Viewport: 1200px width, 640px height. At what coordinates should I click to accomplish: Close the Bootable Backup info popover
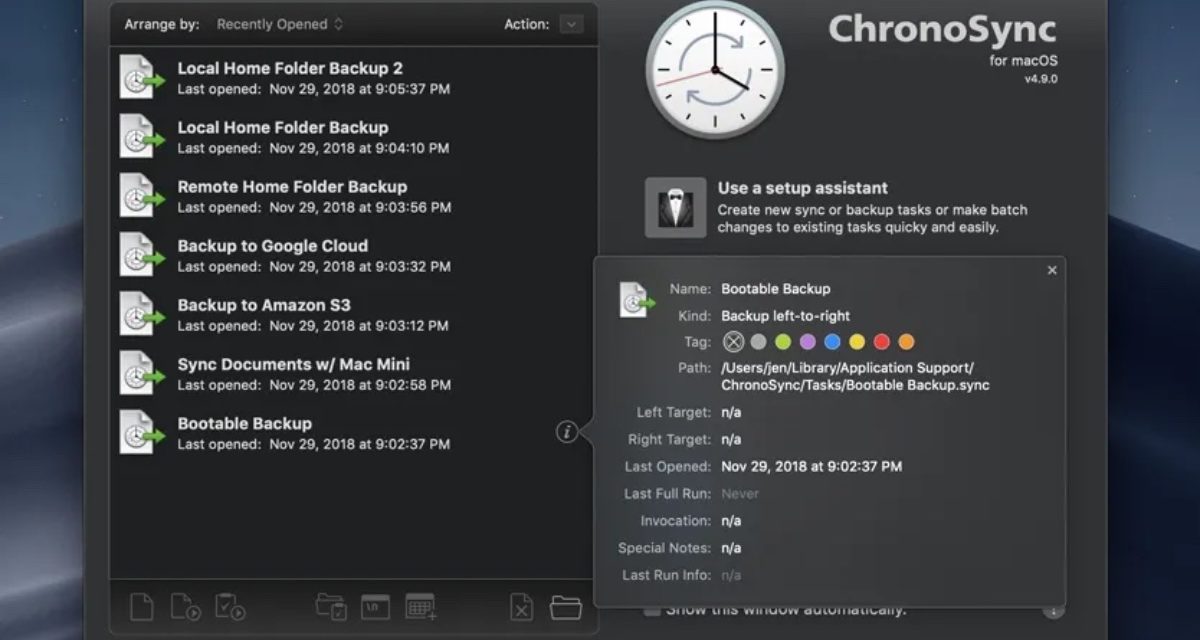(1051, 270)
